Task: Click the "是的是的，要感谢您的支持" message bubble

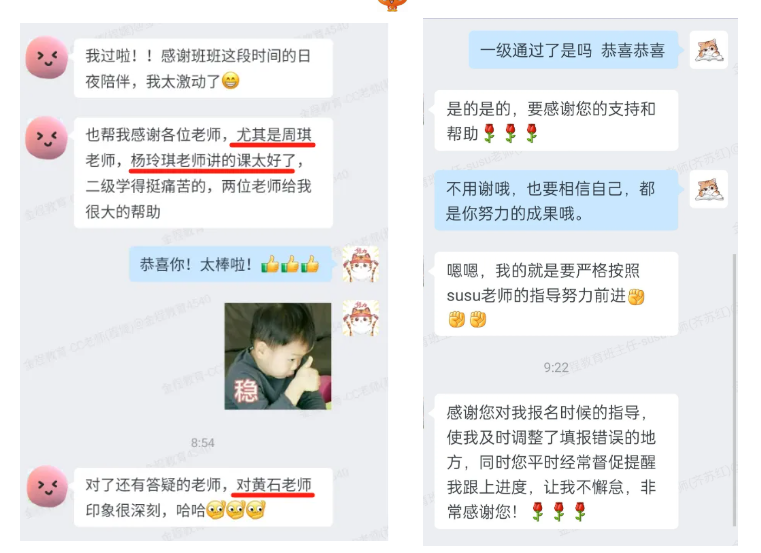Action: [556, 120]
